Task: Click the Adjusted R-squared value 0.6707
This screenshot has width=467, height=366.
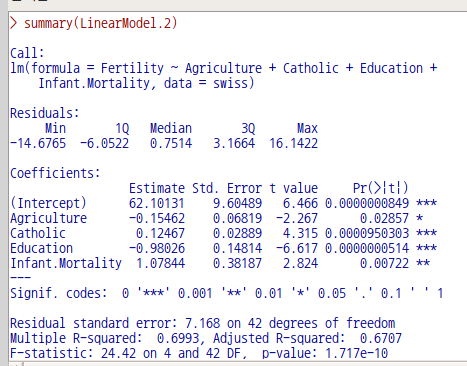Action: (x=381, y=338)
